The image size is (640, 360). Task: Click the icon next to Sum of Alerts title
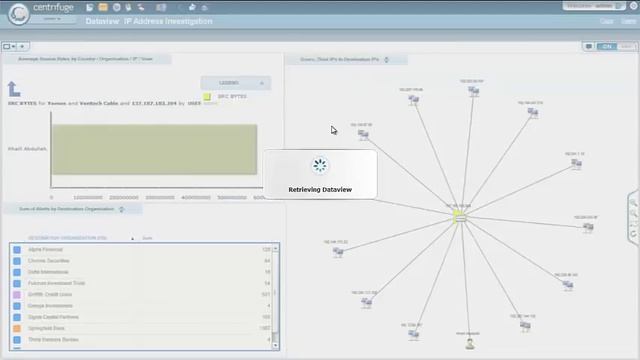tap(121, 209)
